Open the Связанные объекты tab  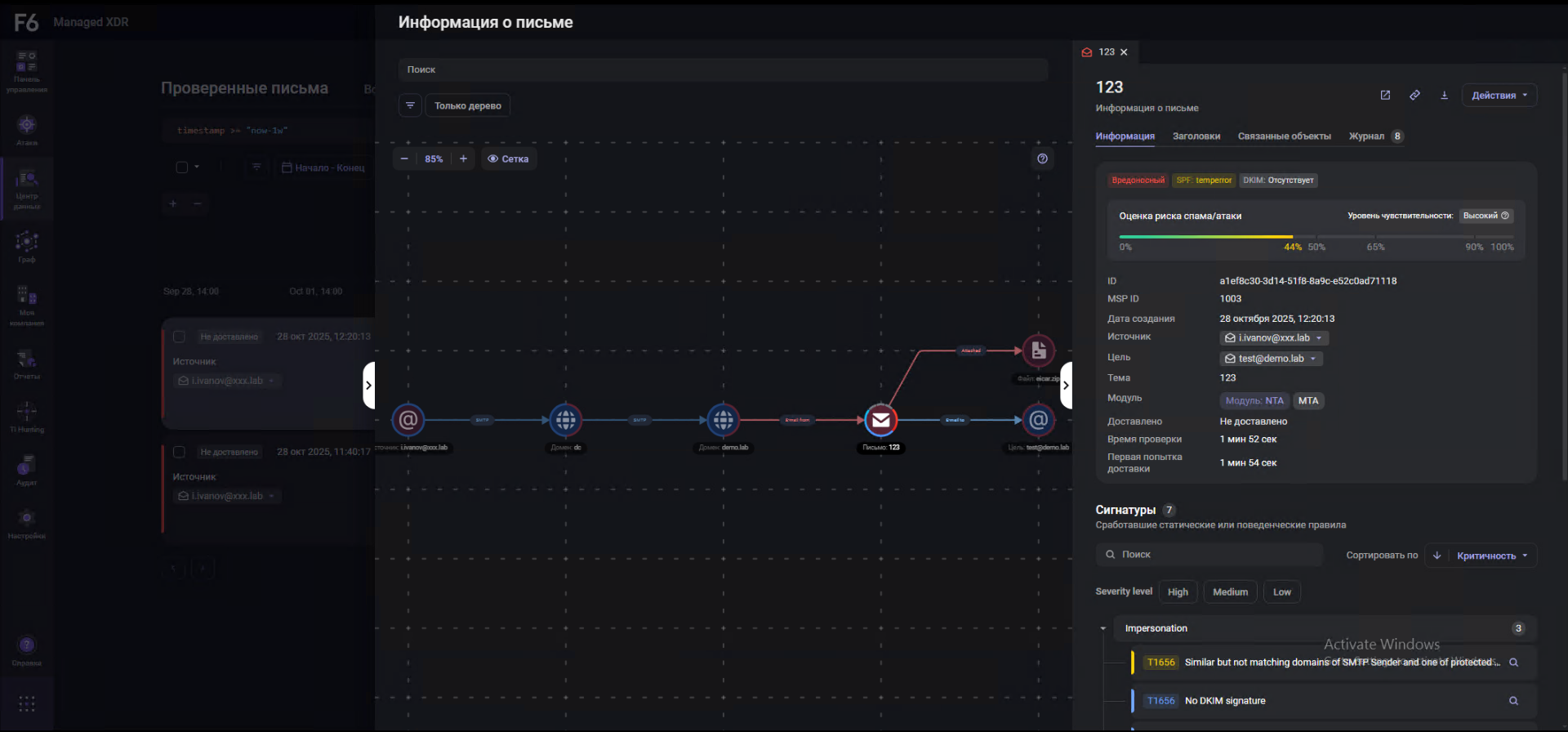click(x=1284, y=136)
